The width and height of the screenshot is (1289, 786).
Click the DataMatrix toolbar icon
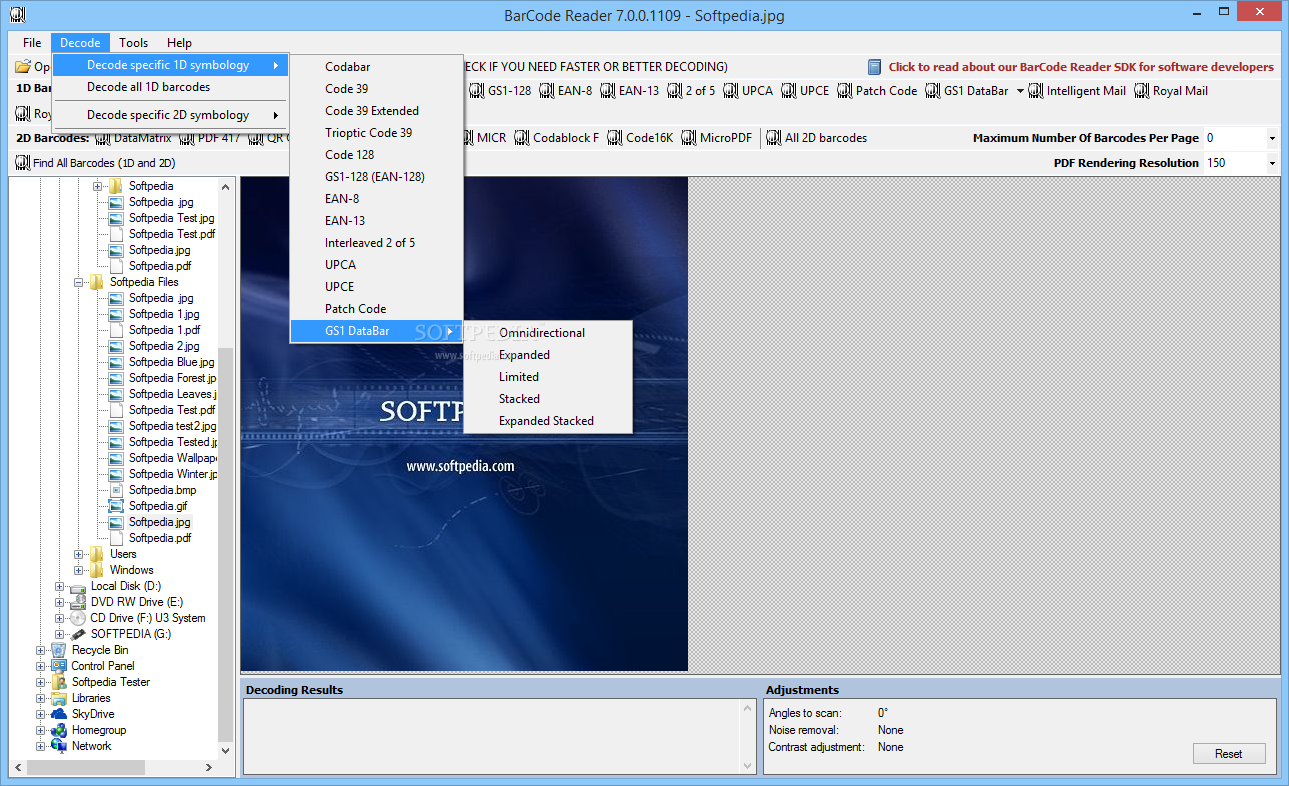pos(102,138)
